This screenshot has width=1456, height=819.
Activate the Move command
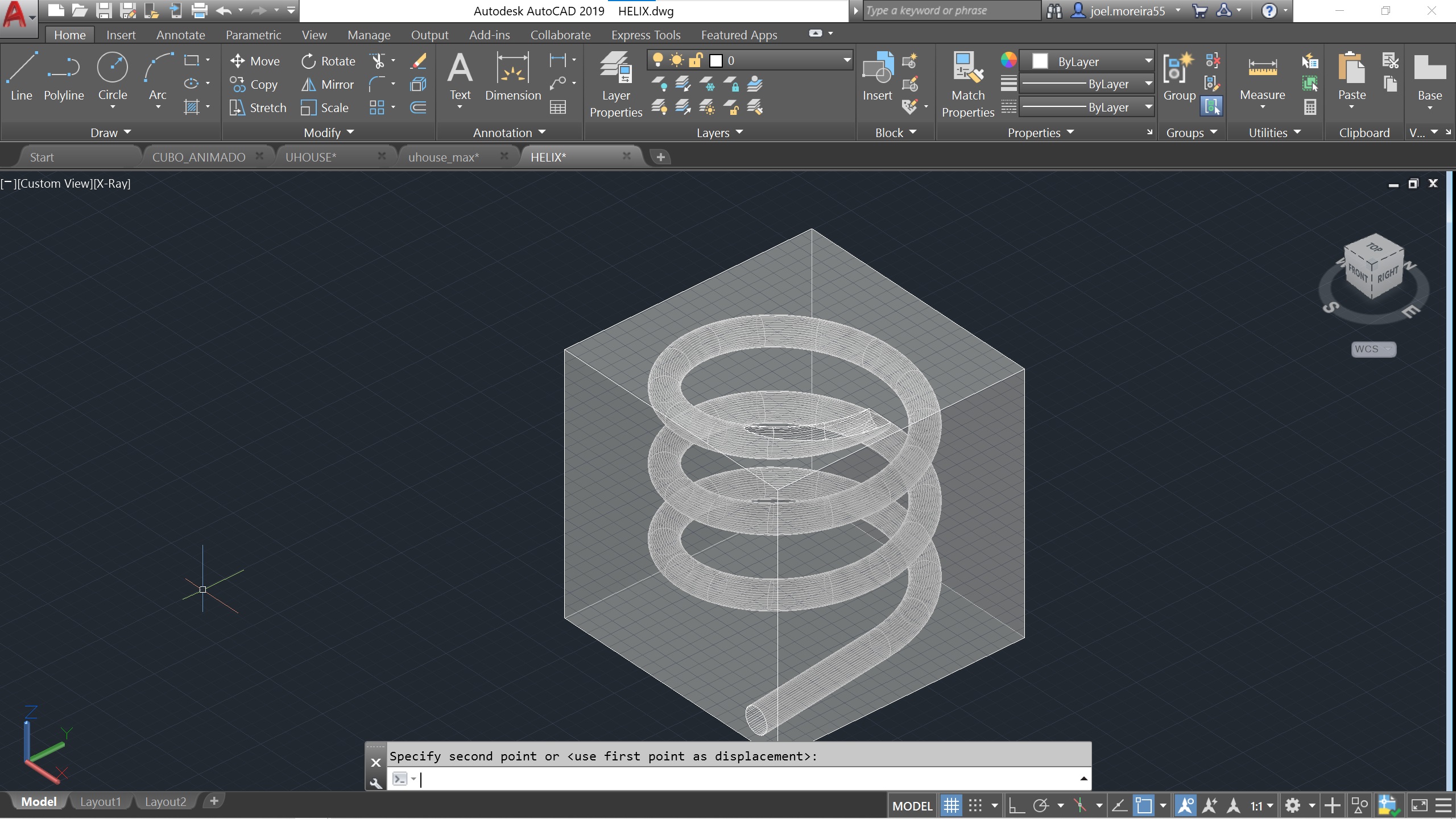(255, 61)
